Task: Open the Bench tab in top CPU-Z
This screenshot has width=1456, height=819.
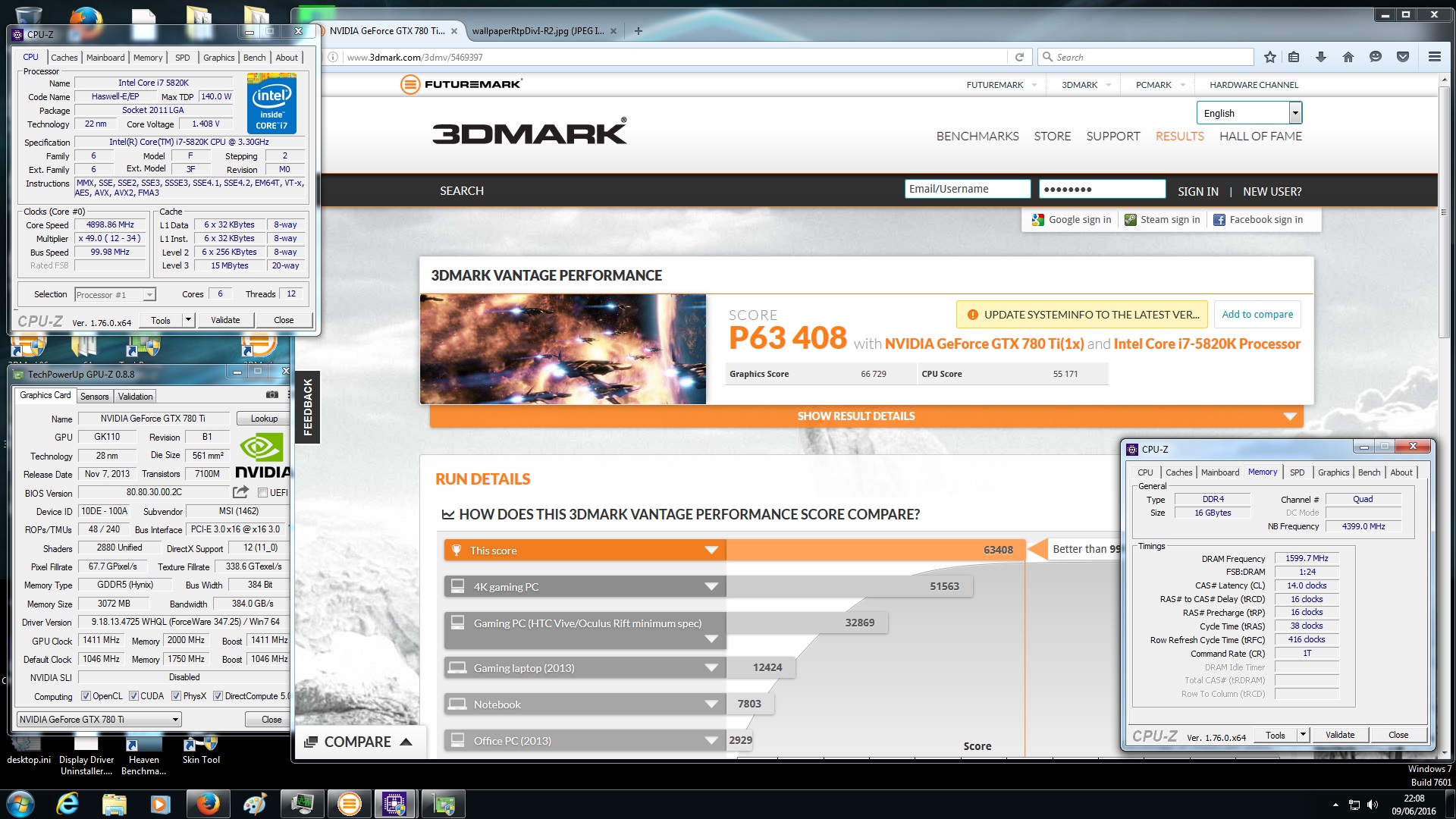Action: tap(255, 58)
